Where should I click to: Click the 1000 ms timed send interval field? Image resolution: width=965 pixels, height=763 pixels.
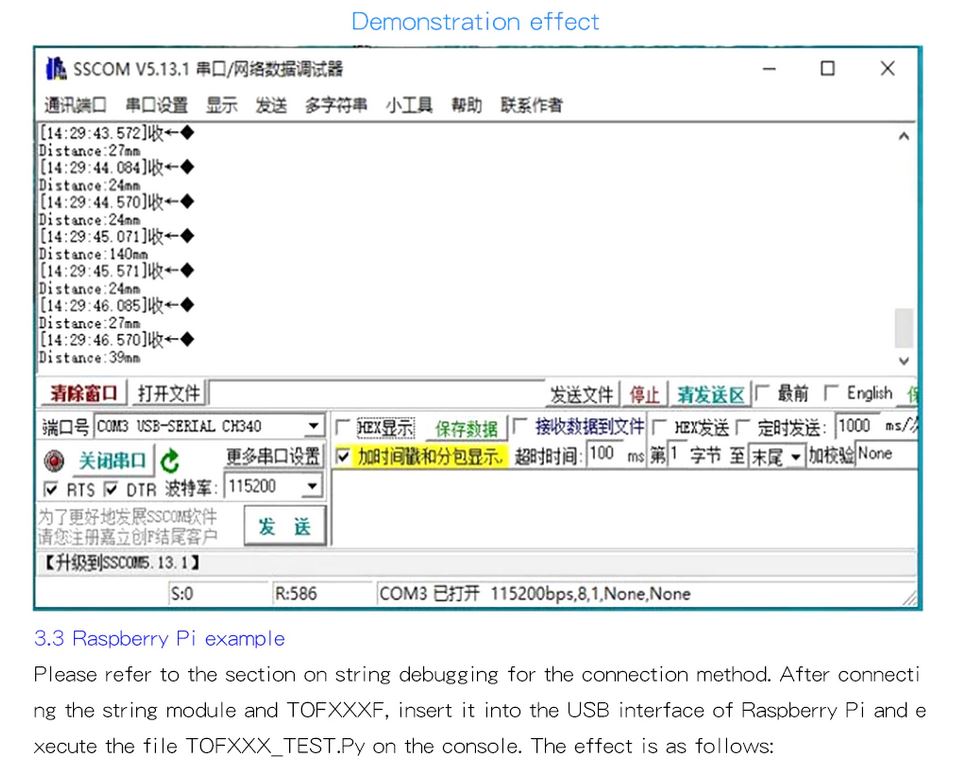point(857,426)
